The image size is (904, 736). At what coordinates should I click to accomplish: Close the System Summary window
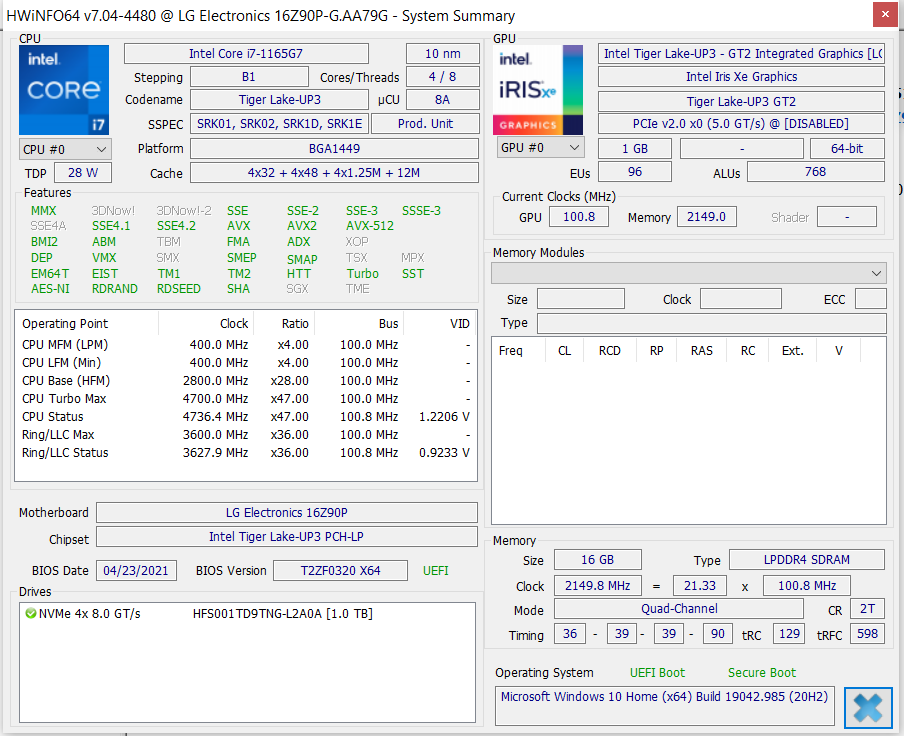(885, 14)
